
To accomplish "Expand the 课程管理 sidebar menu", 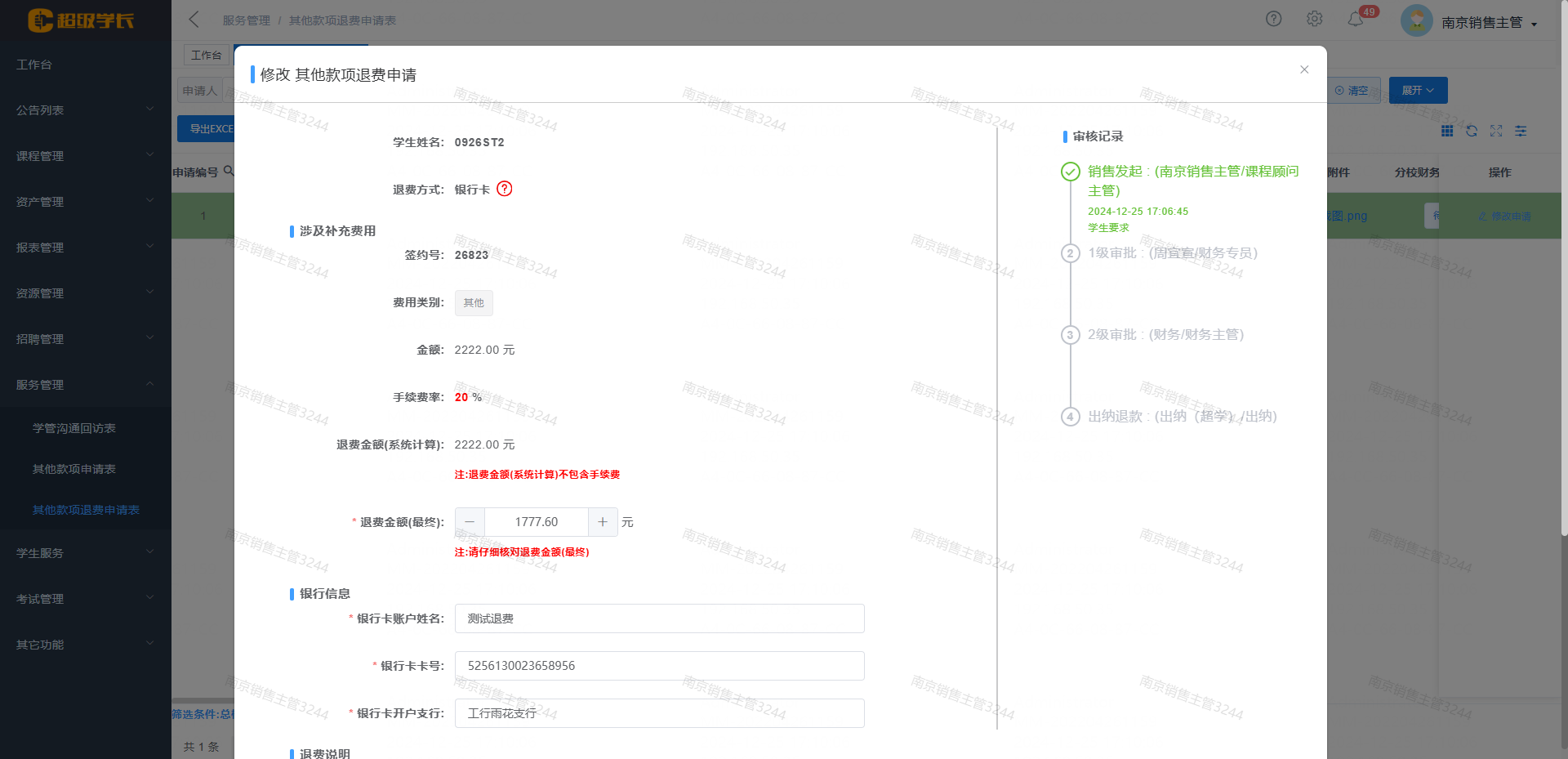I will click(85, 156).
